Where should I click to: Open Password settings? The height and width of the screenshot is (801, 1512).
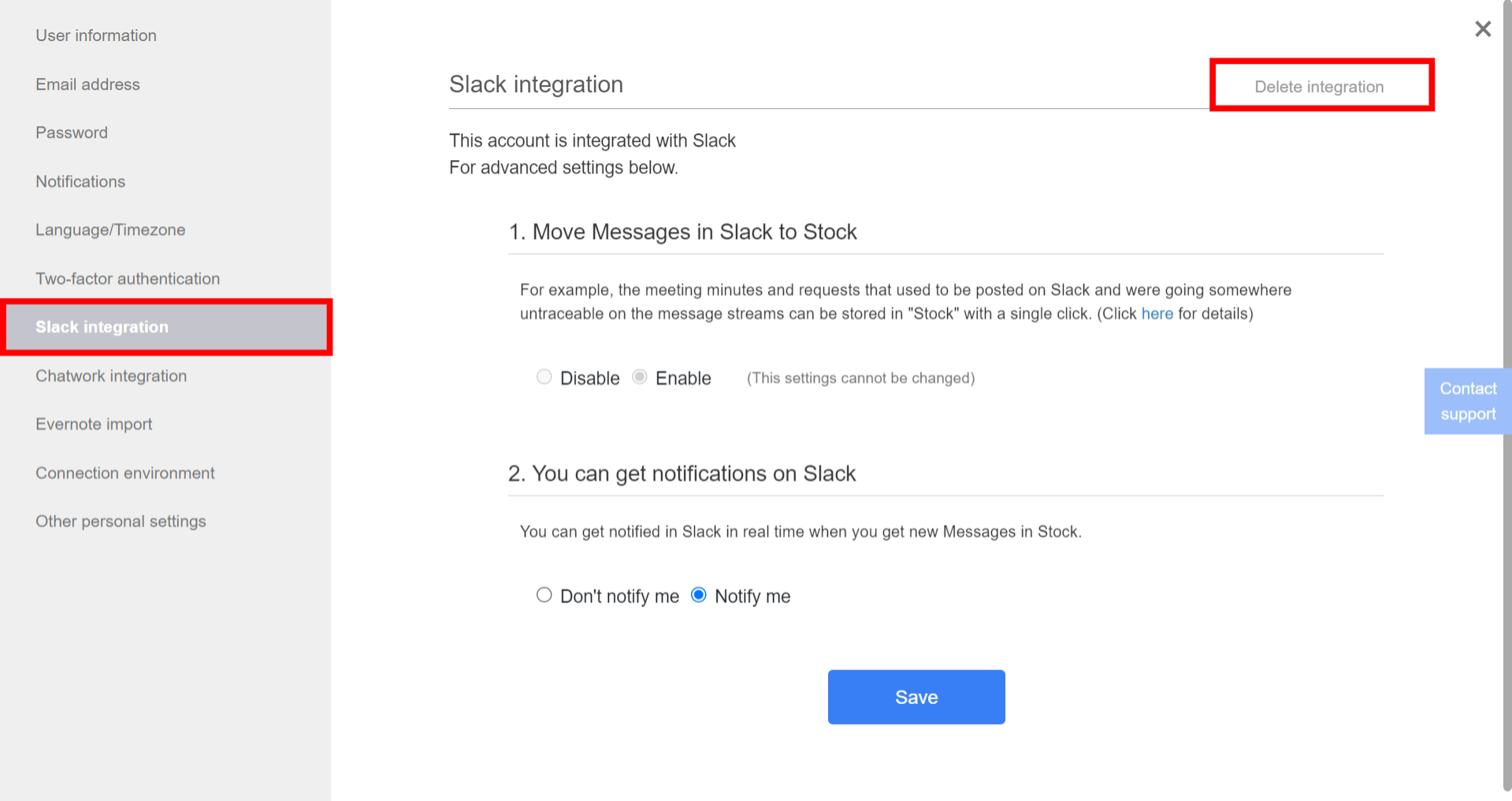71,132
